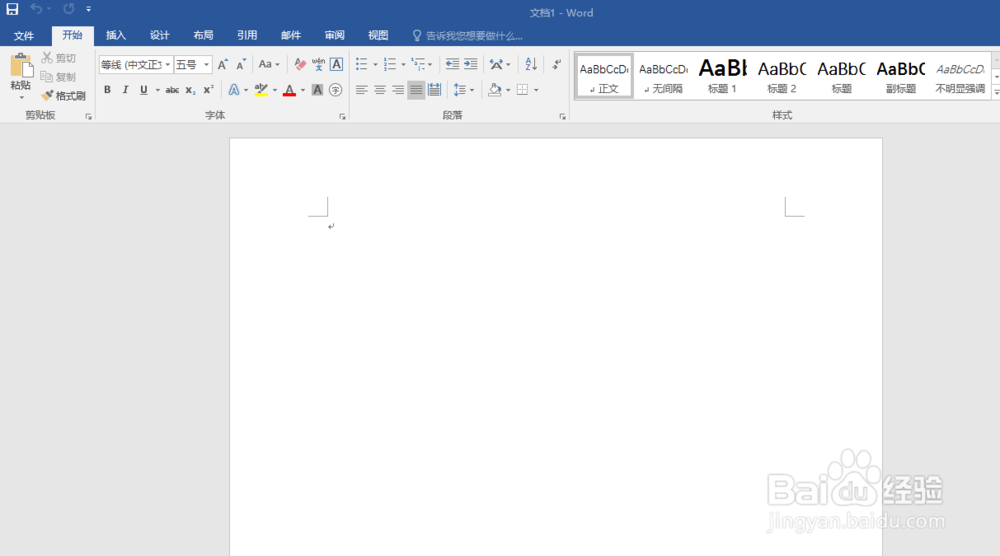The image size is (1000, 556).
Task: Toggle italic formatting
Action: coord(126,90)
